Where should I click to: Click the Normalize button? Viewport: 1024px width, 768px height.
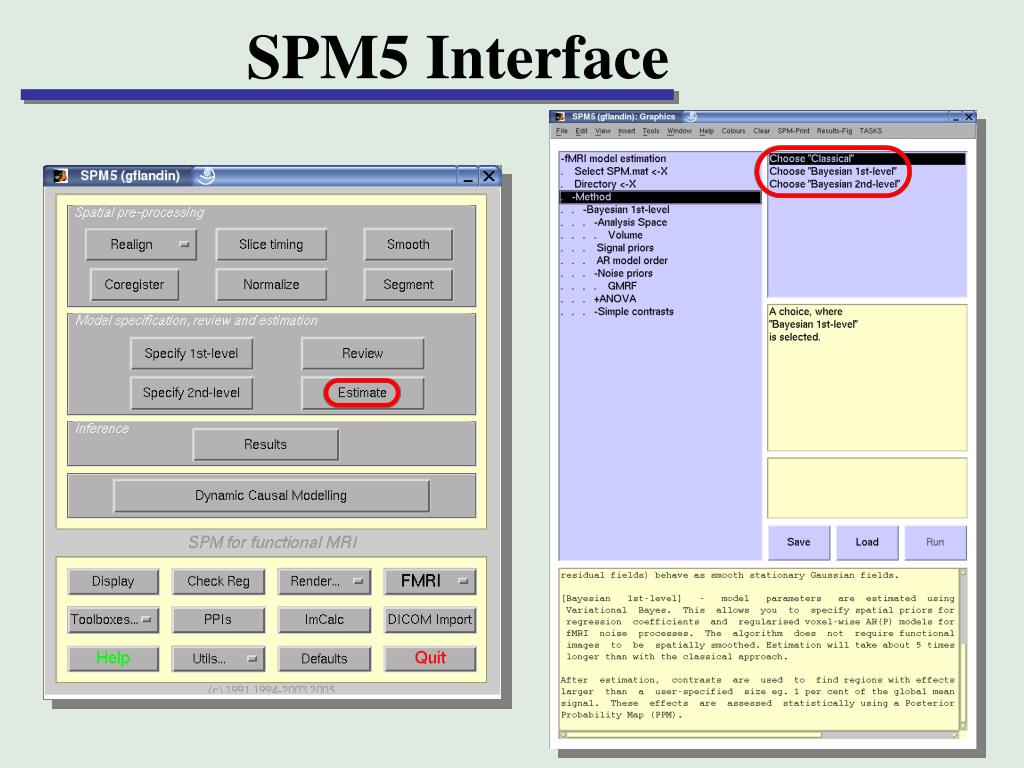(271, 285)
